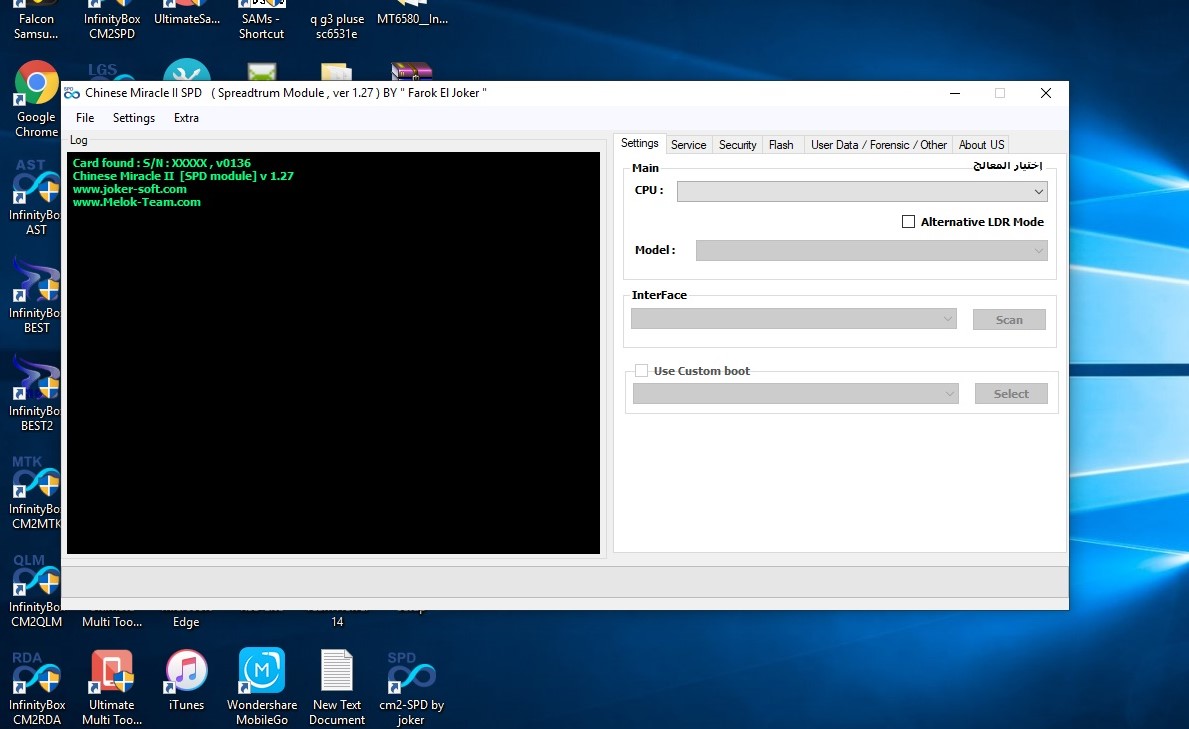Open InfinityBox CM2SPD desktop shortcut
The width and height of the screenshot is (1189, 729).
111,21
